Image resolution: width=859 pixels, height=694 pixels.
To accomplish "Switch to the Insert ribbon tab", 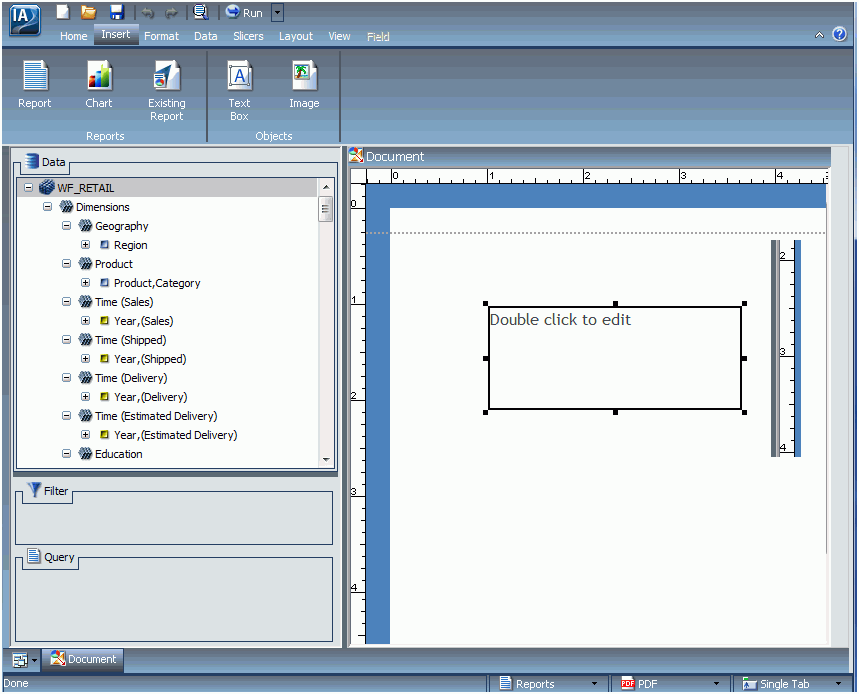I will [x=116, y=35].
